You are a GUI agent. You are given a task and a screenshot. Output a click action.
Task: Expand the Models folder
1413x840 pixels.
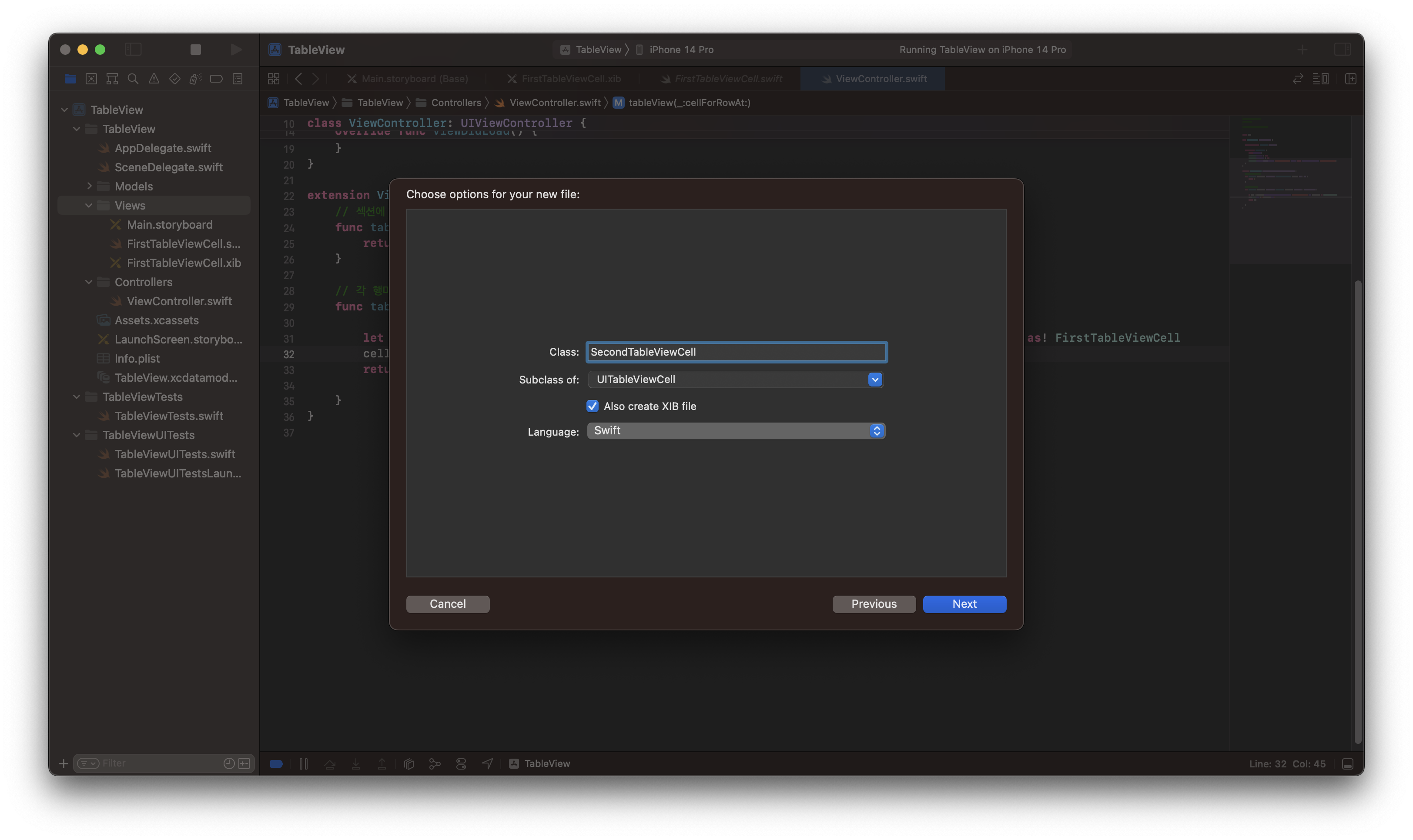(x=89, y=186)
